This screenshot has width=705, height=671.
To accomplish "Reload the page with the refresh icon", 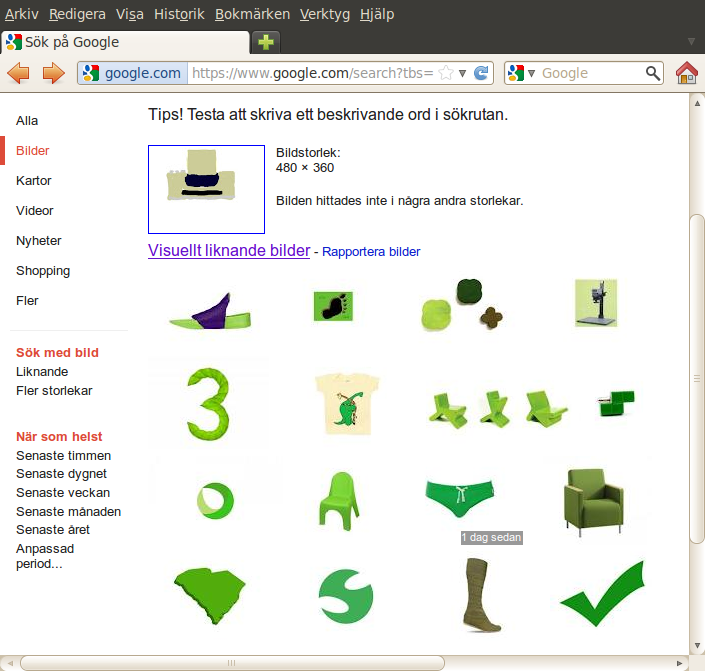I will coord(481,73).
